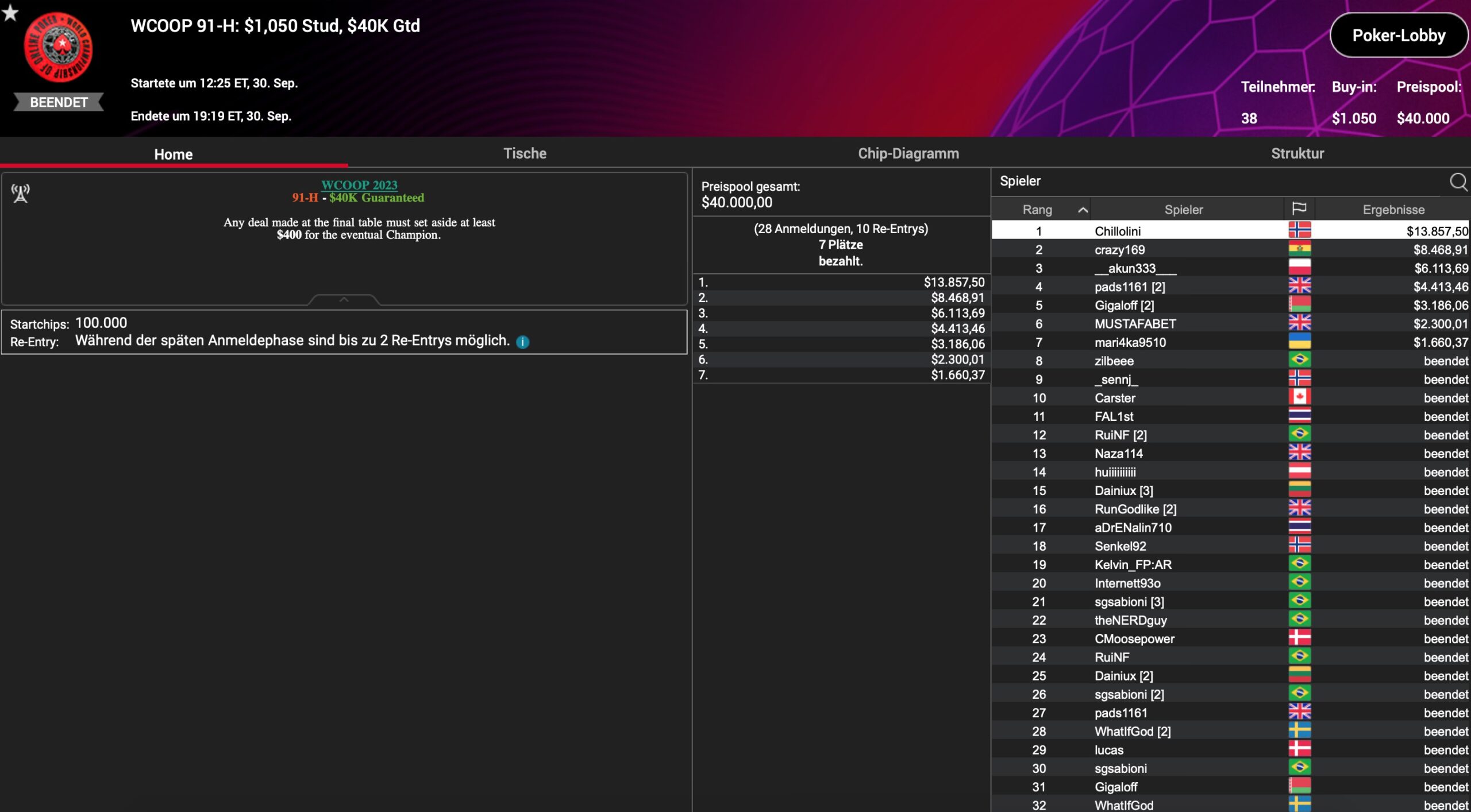Click Carster's Canada flag
This screenshot has height=812, width=1471.
point(1299,397)
